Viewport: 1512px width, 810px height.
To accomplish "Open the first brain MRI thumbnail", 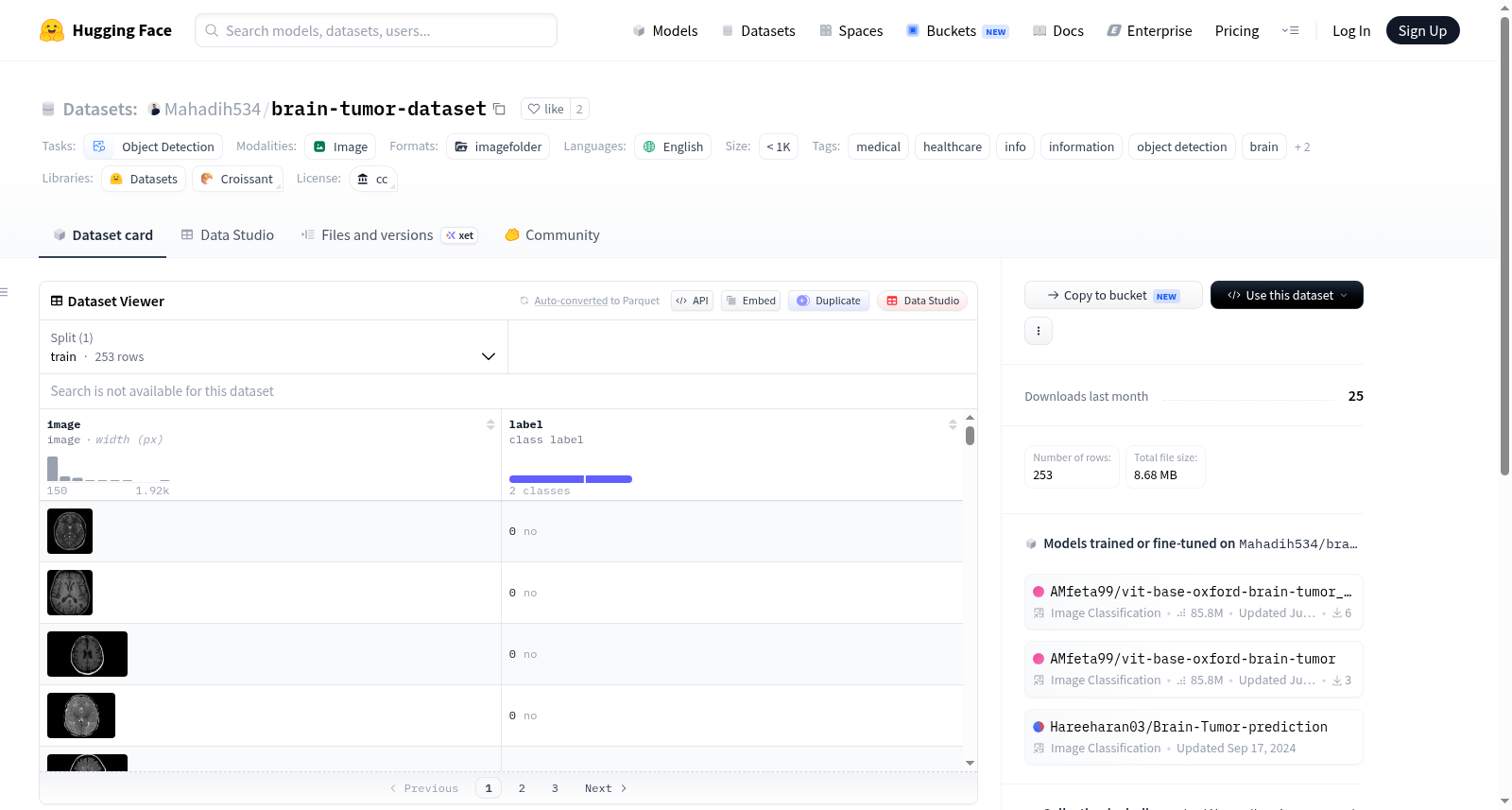I will tap(70, 531).
